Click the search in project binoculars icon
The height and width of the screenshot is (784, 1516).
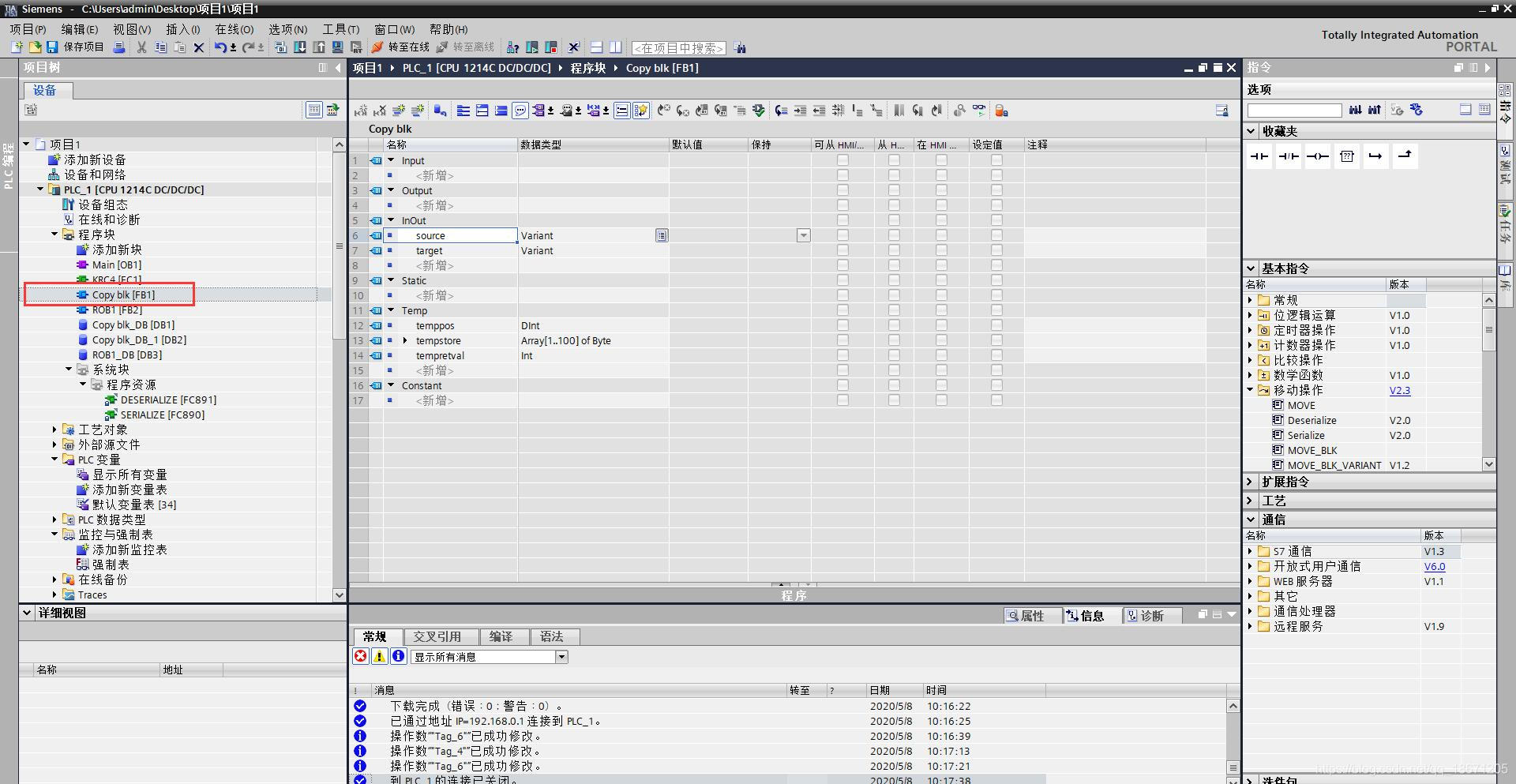pyautogui.click(x=740, y=47)
